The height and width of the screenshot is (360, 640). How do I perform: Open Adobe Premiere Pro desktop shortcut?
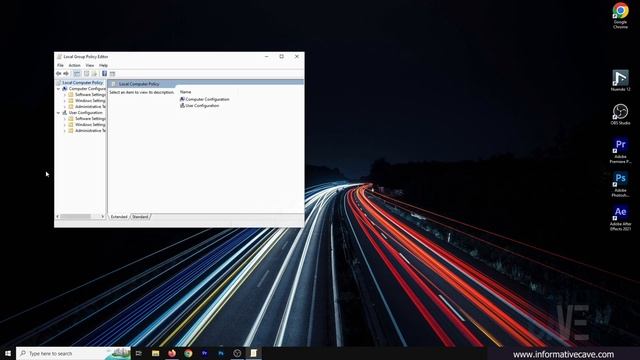[620, 150]
